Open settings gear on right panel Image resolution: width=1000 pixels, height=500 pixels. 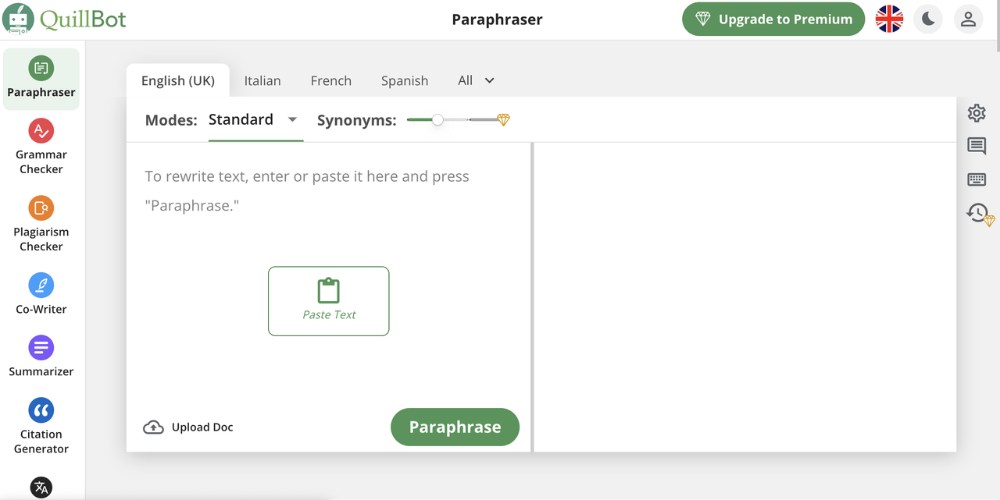[x=976, y=114]
